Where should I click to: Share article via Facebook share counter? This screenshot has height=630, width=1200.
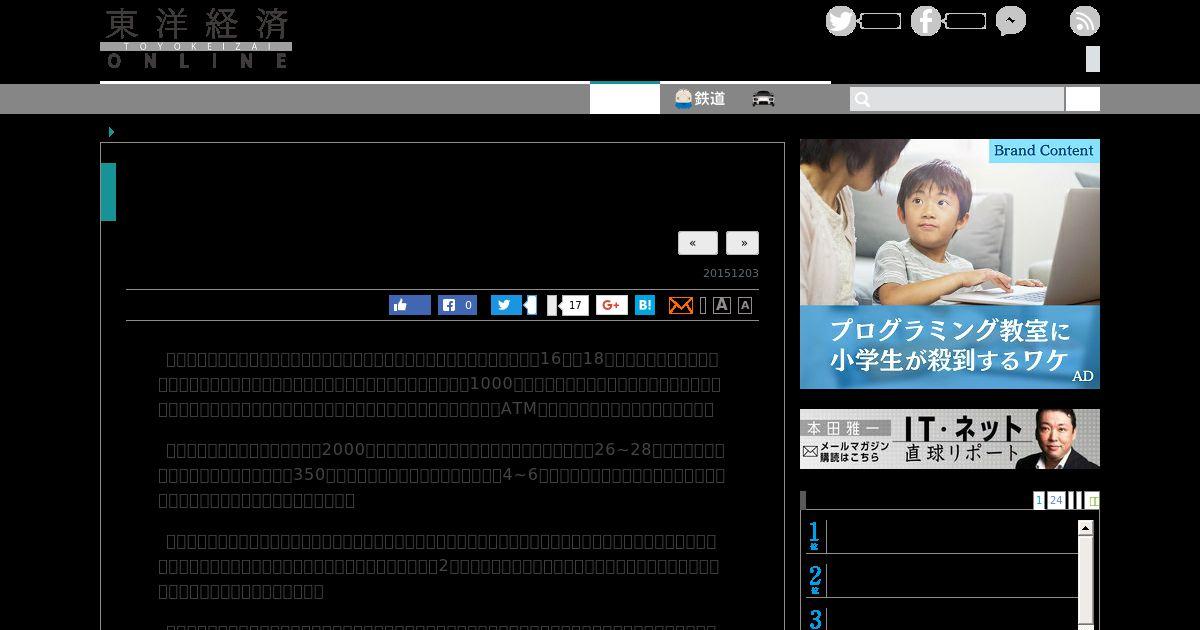(457, 305)
